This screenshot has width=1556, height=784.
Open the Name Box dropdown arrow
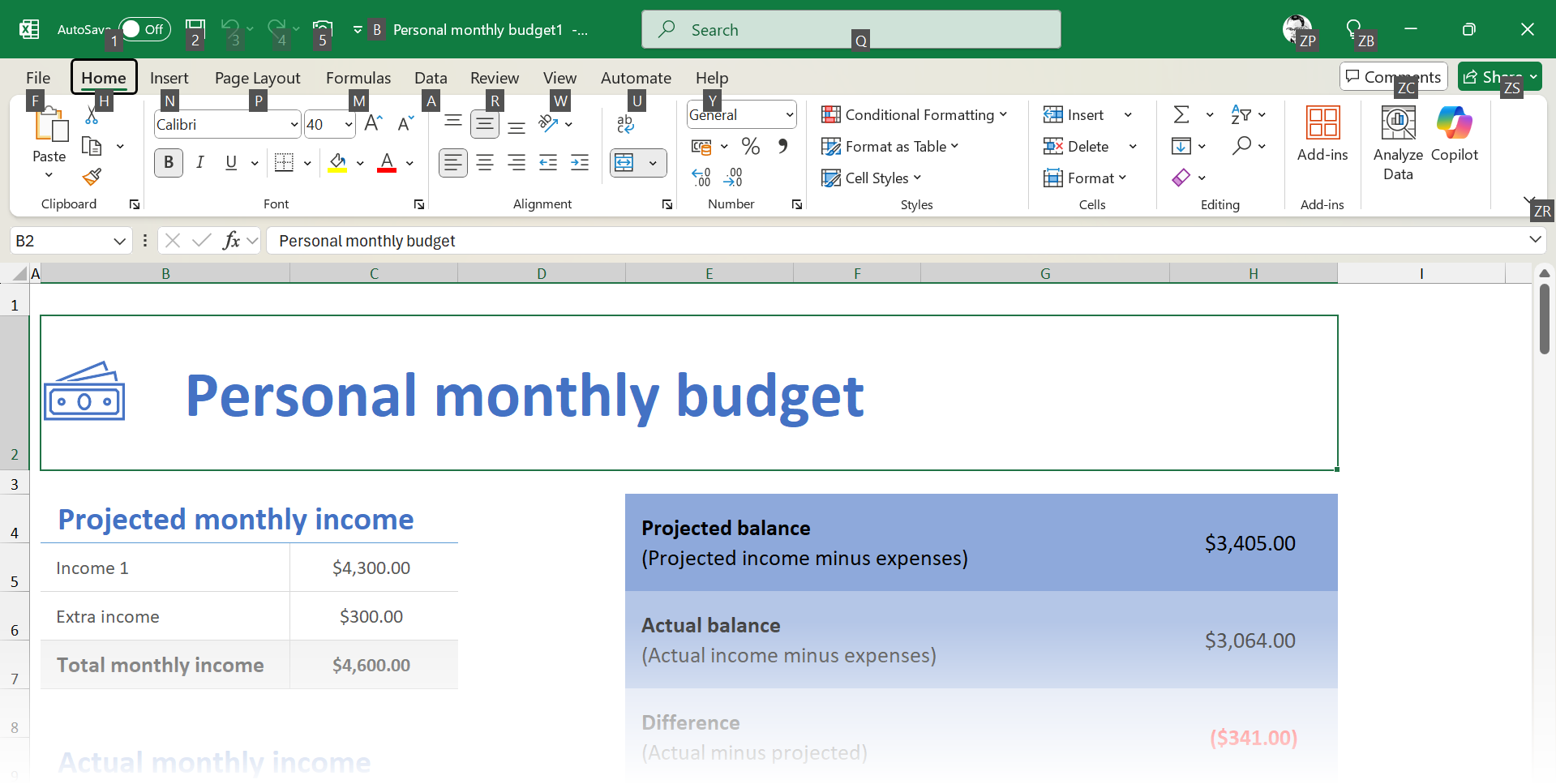(119, 241)
